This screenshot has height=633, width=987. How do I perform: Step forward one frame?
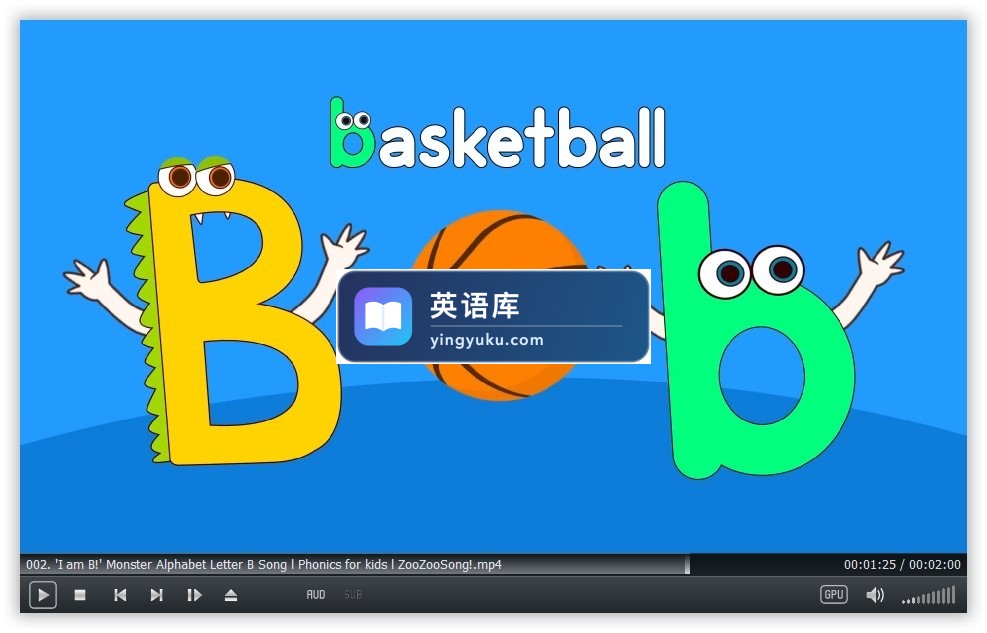(x=195, y=595)
